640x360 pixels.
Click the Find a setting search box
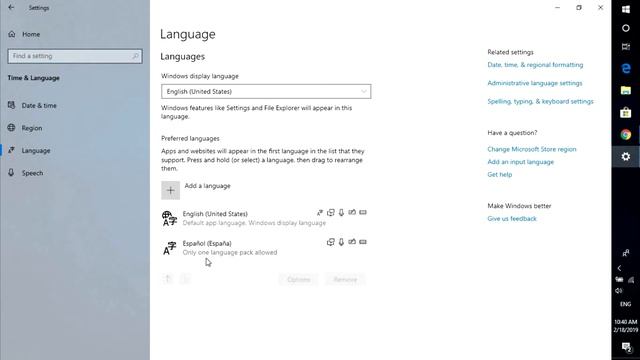pos(75,56)
